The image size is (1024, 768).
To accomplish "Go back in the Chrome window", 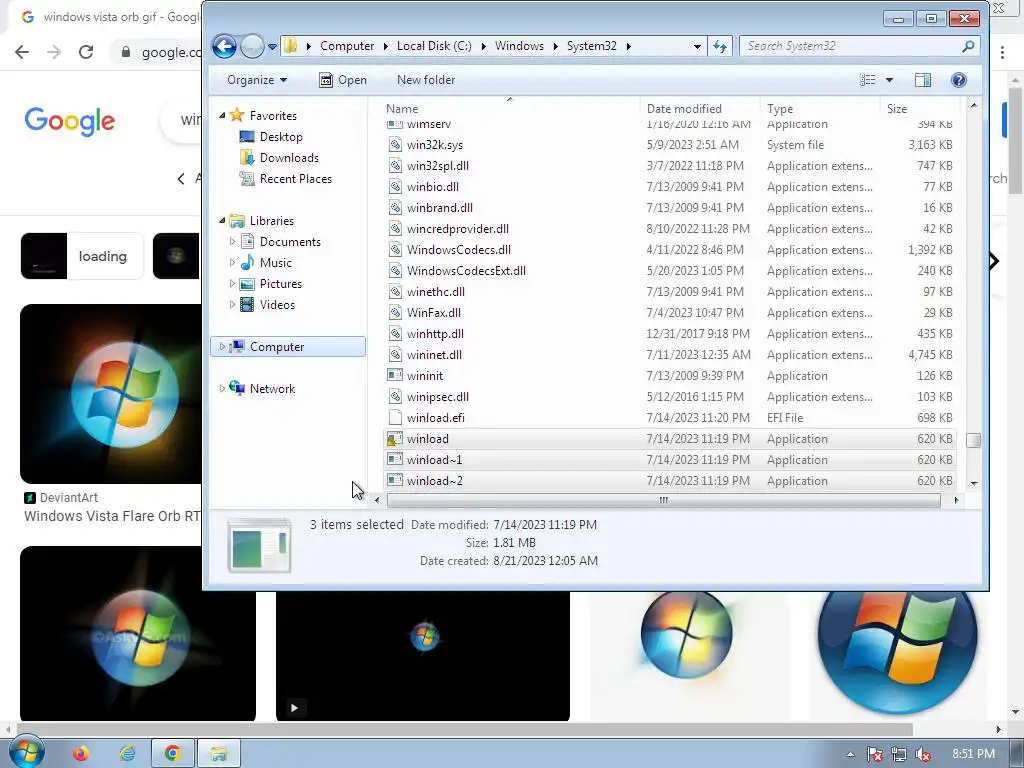I will [22, 52].
